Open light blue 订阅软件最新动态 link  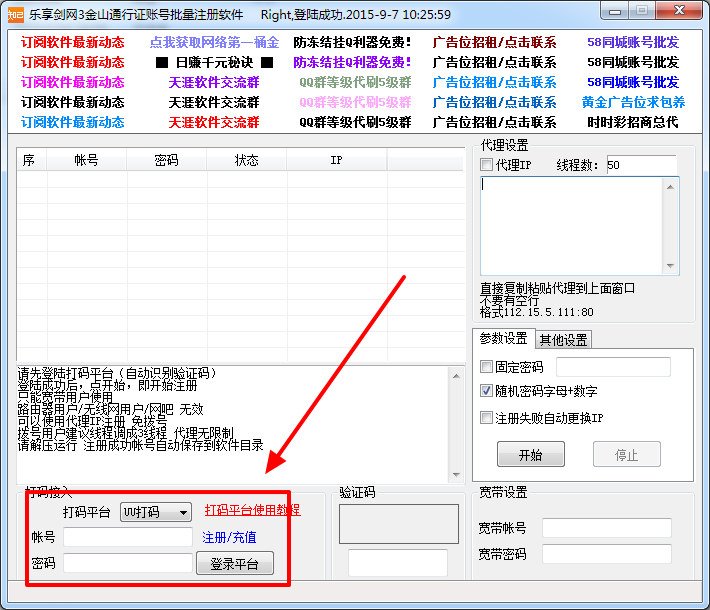coord(72,122)
